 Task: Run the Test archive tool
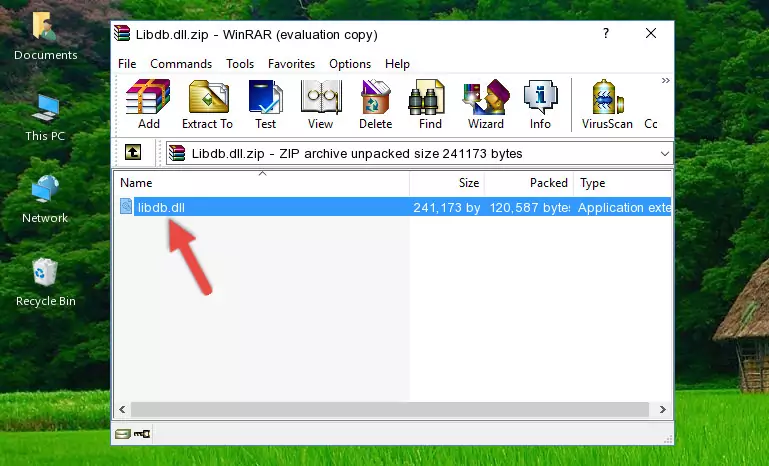[265, 104]
